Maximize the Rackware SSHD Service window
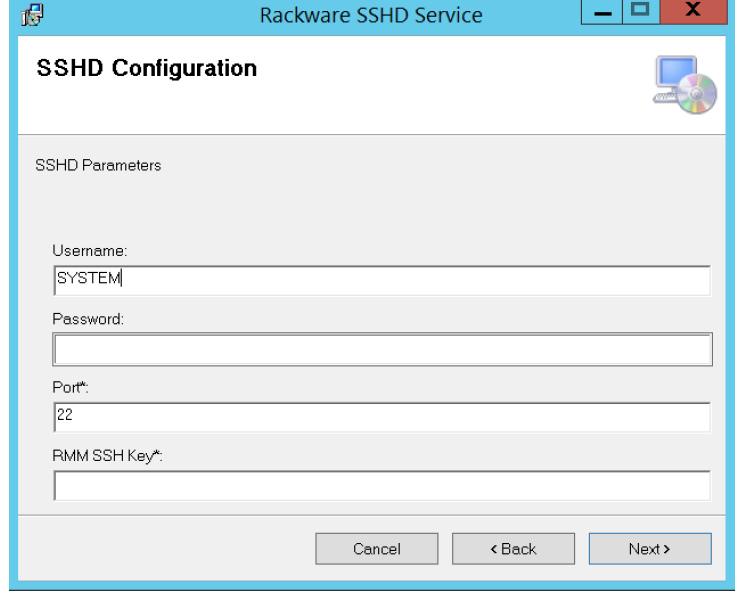This screenshot has width=739, height=593. [x=640, y=12]
